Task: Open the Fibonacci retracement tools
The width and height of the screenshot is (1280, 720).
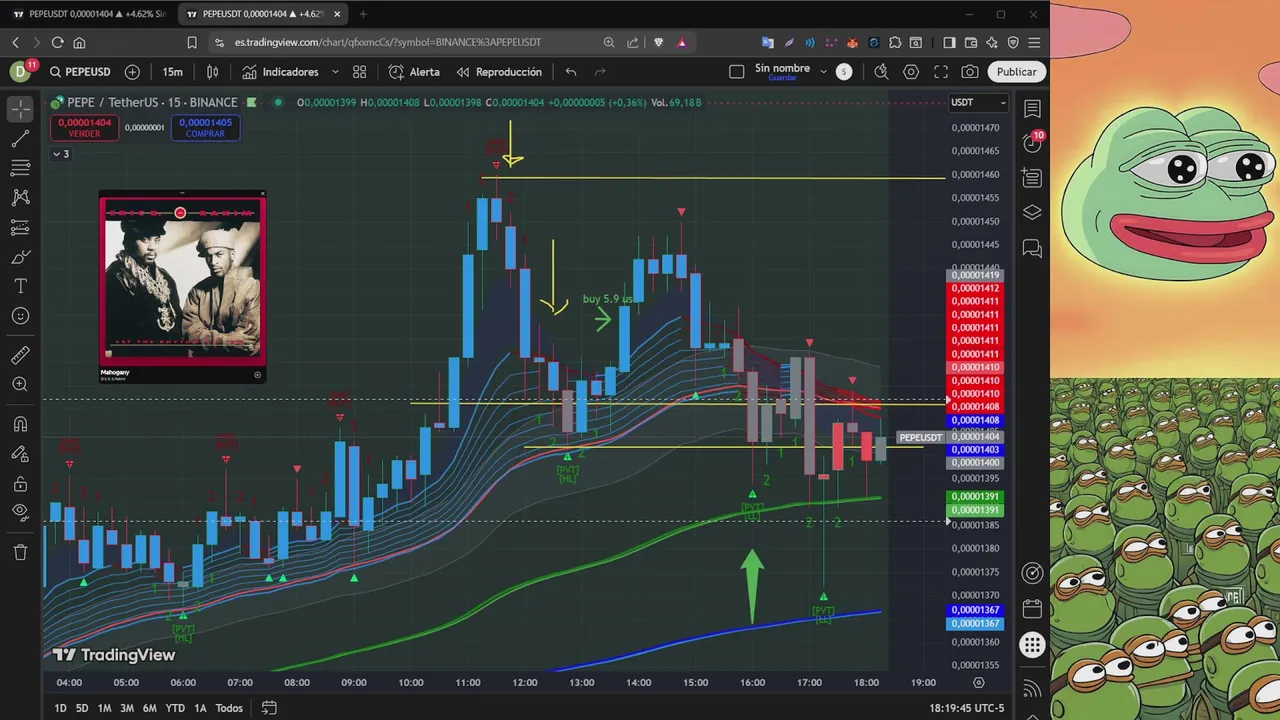Action: point(20,168)
